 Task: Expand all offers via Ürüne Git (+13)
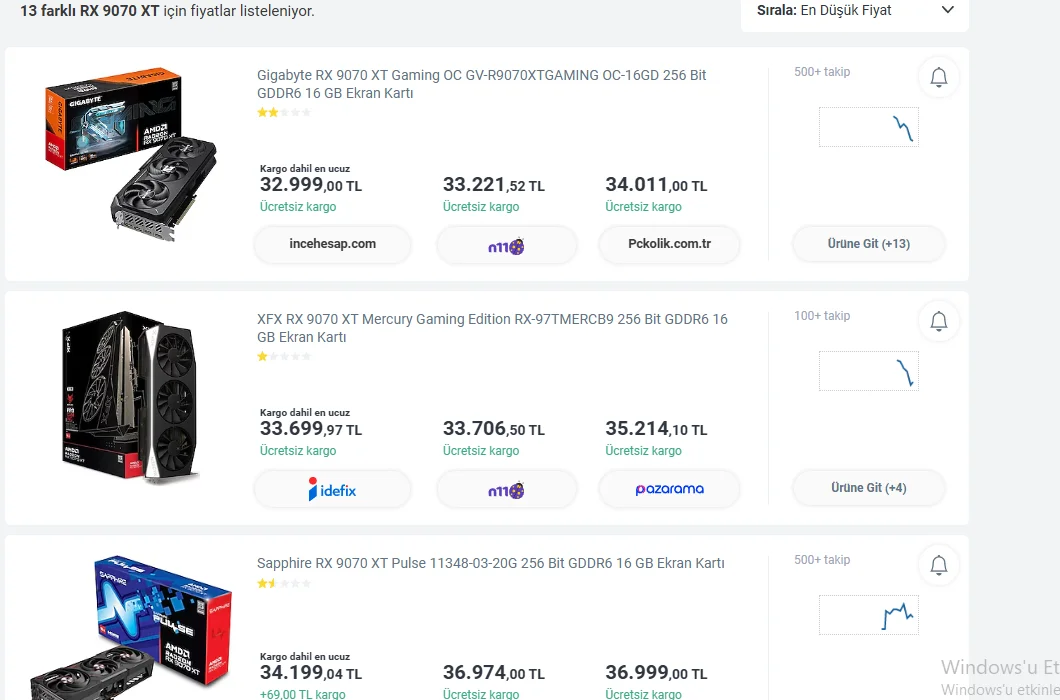coord(868,244)
